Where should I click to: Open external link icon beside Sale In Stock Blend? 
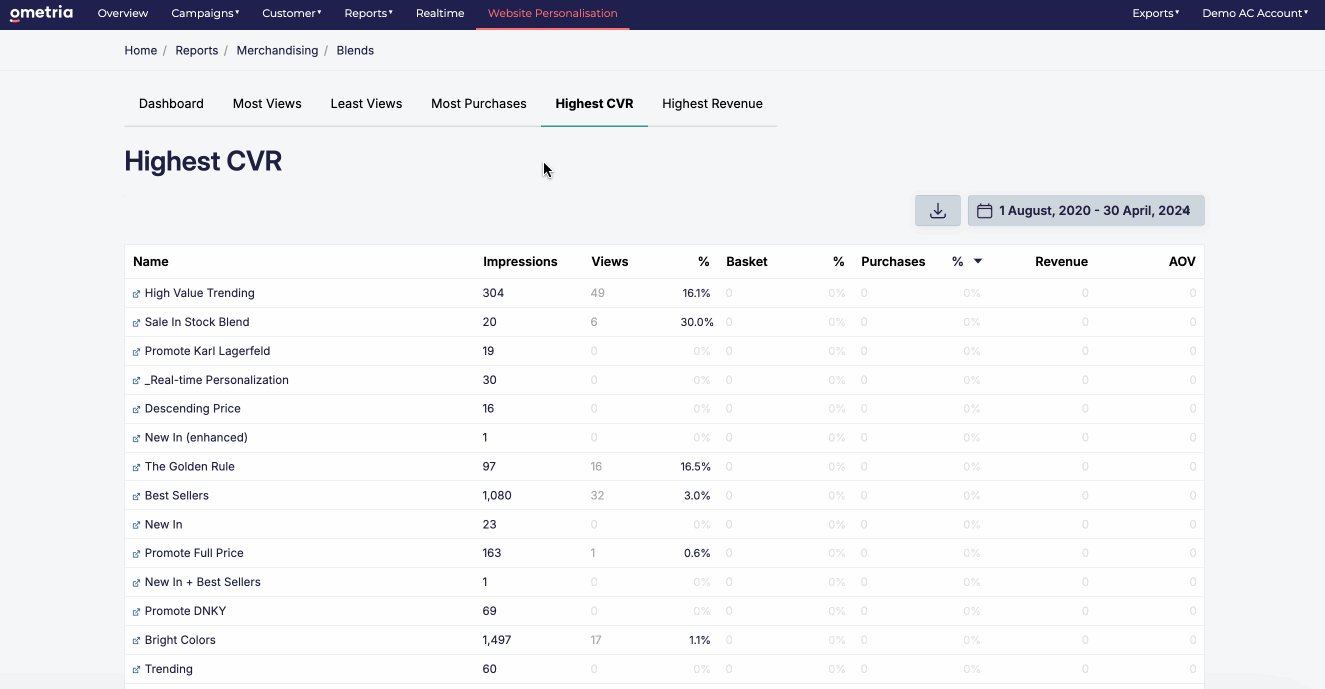point(137,323)
